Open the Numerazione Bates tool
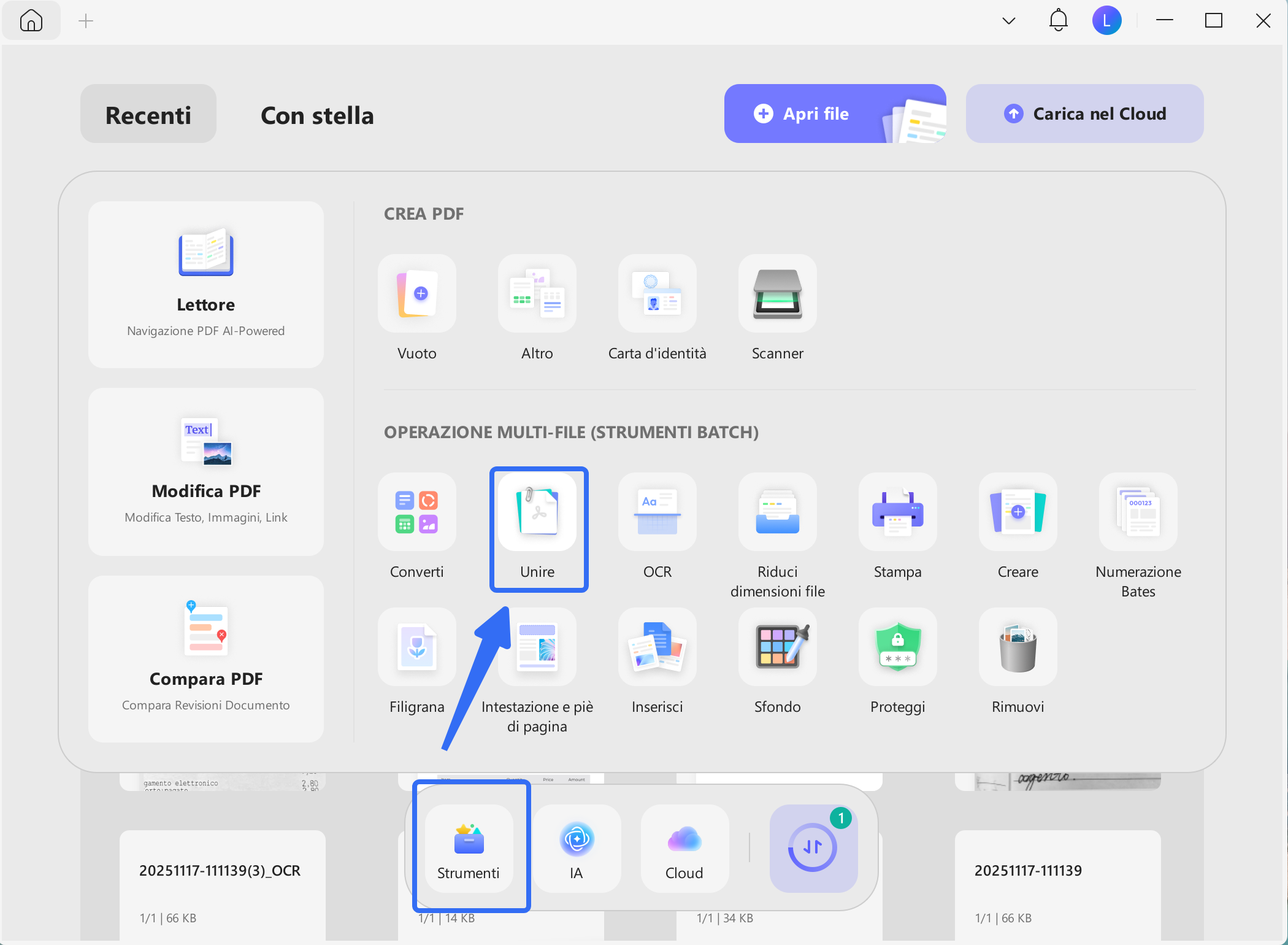 tap(1138, 512)
